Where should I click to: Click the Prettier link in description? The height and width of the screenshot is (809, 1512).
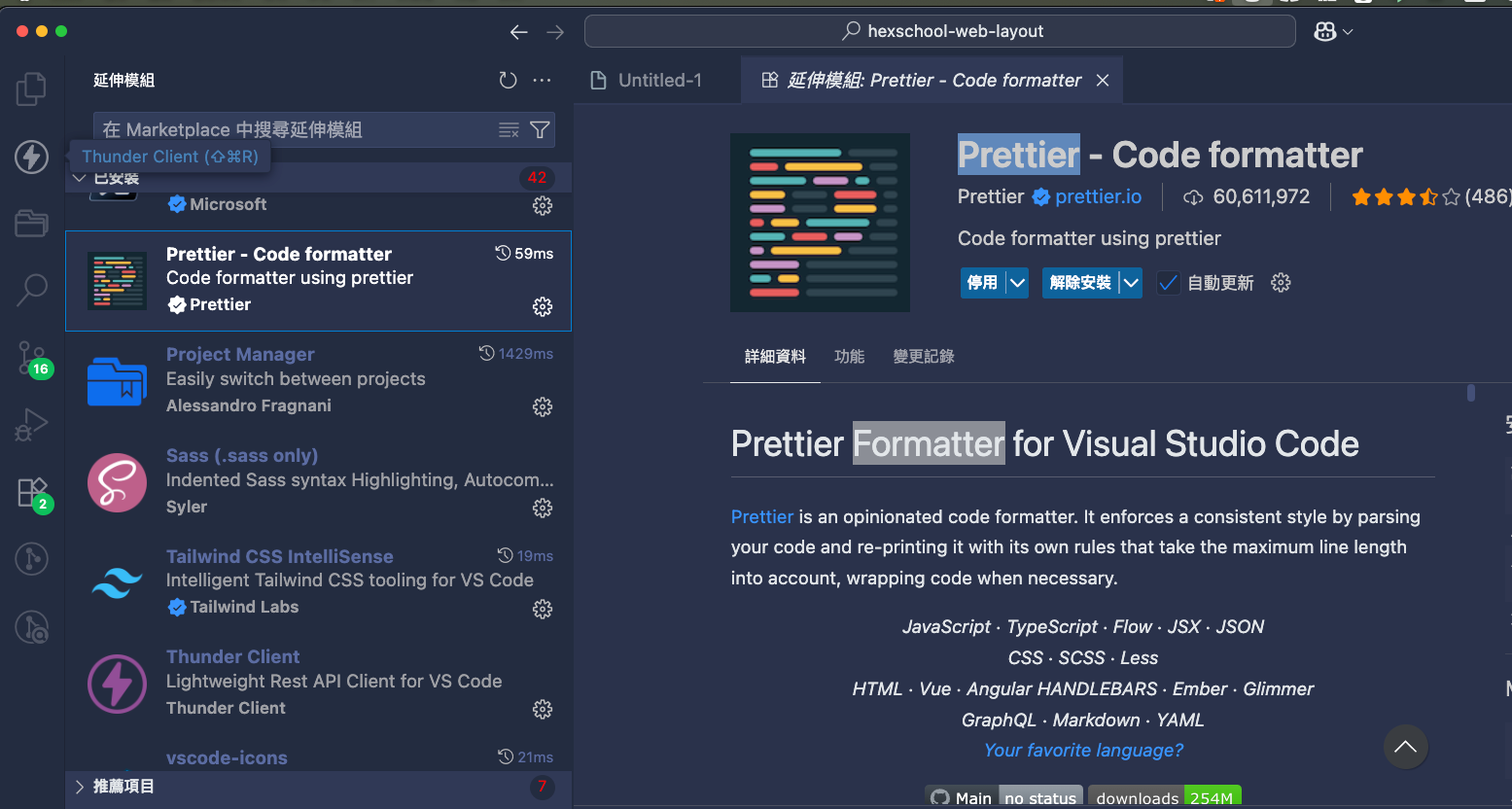point(762,517)
